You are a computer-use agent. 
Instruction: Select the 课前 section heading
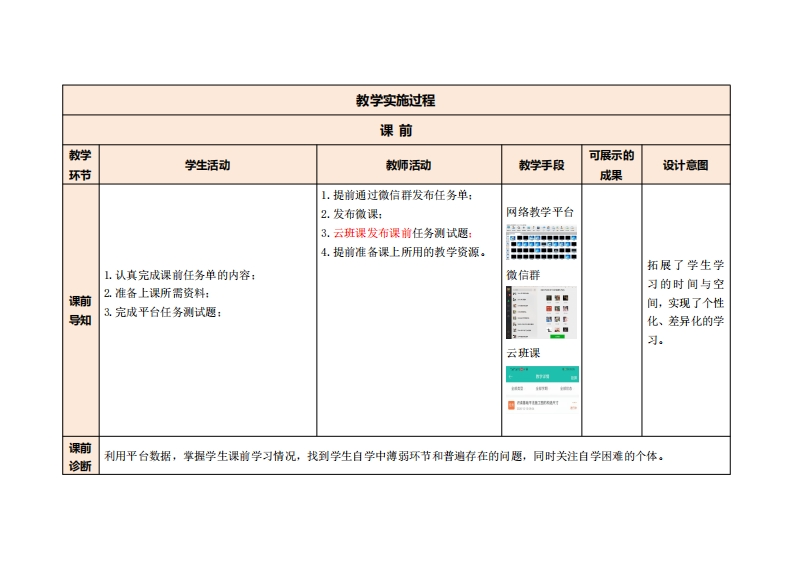395,131
